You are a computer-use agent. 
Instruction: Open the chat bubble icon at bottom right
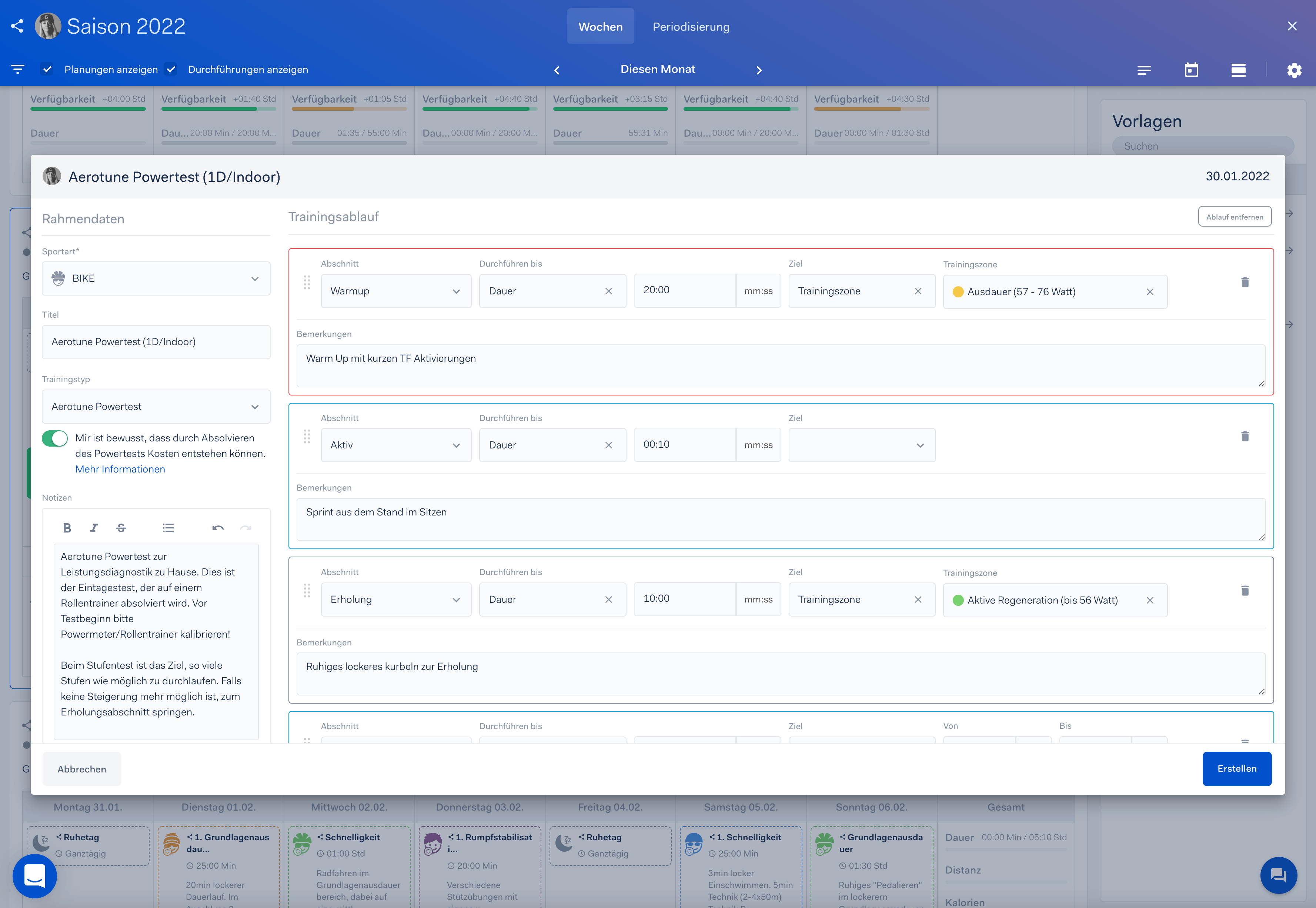(x=1279, y=875)
